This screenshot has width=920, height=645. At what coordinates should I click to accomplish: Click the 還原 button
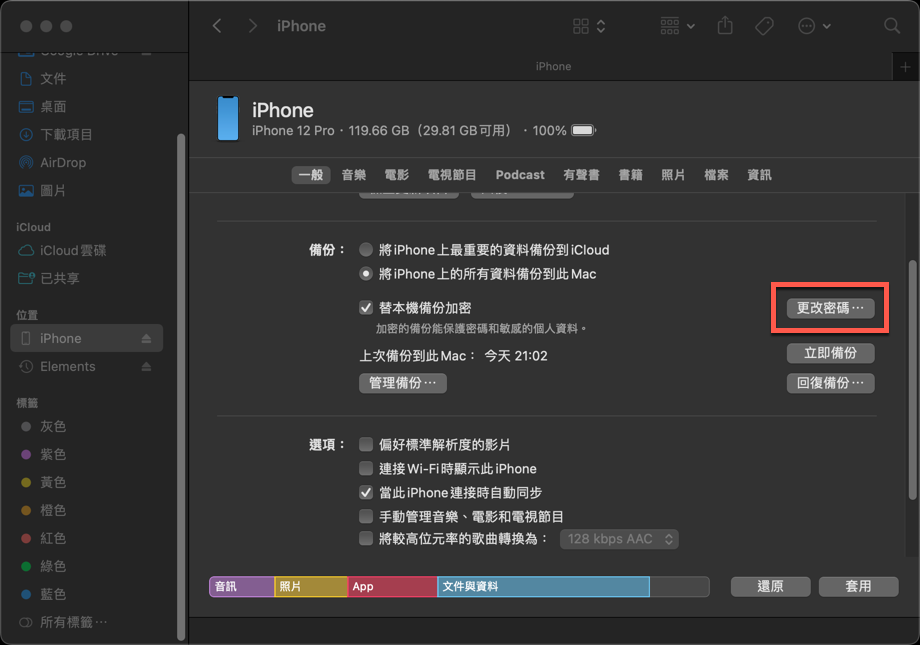770,586
